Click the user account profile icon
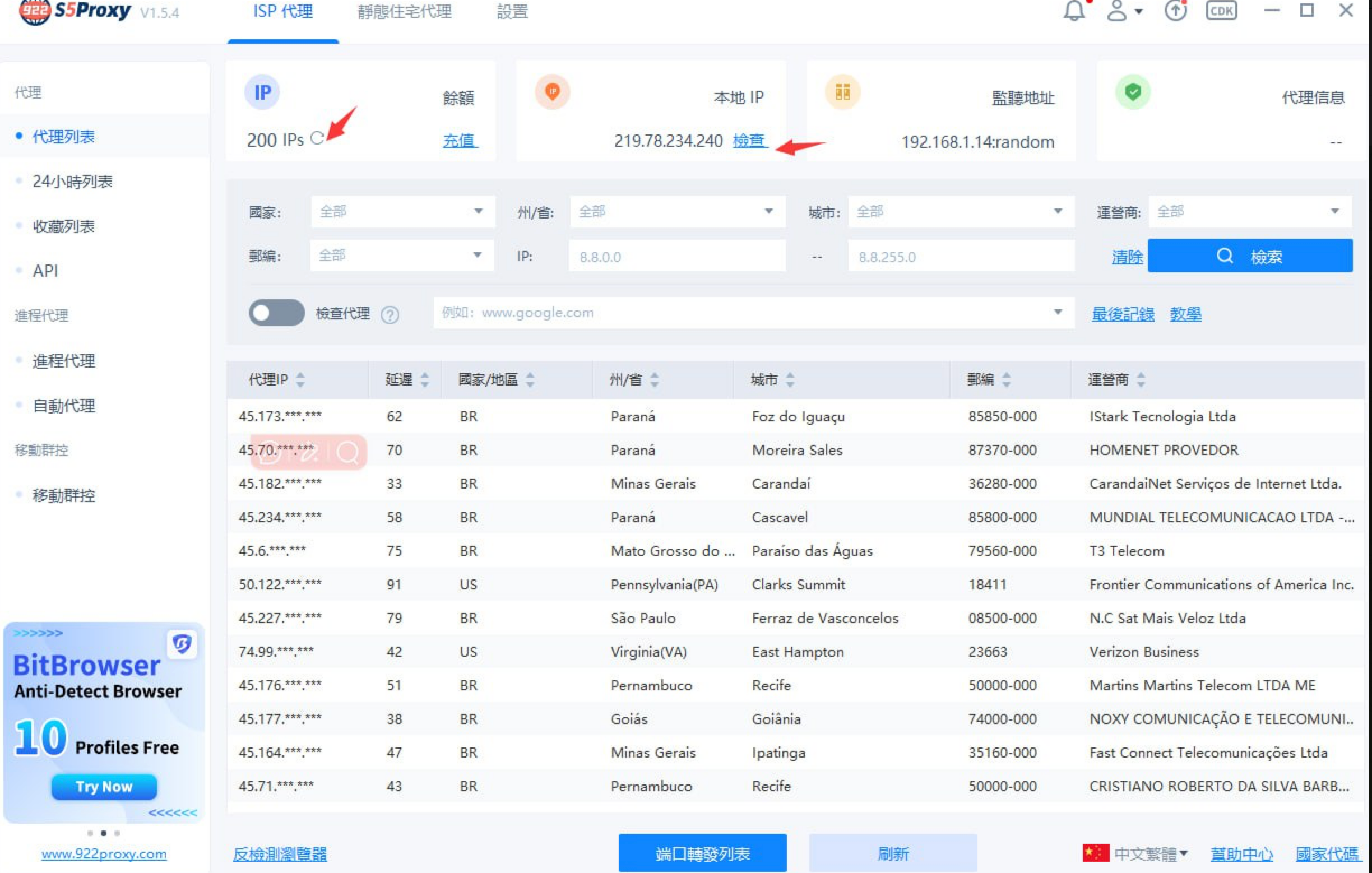 tap(1117, 11)
